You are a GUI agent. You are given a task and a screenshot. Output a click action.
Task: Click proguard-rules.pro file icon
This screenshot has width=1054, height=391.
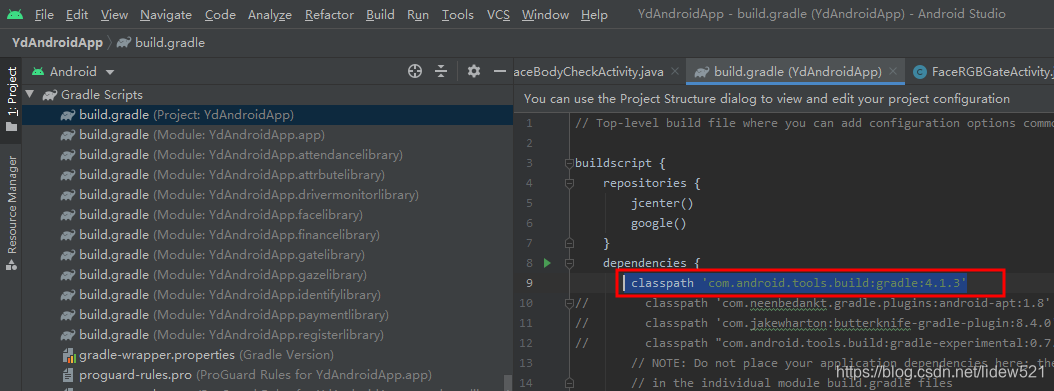coord(68,375)
